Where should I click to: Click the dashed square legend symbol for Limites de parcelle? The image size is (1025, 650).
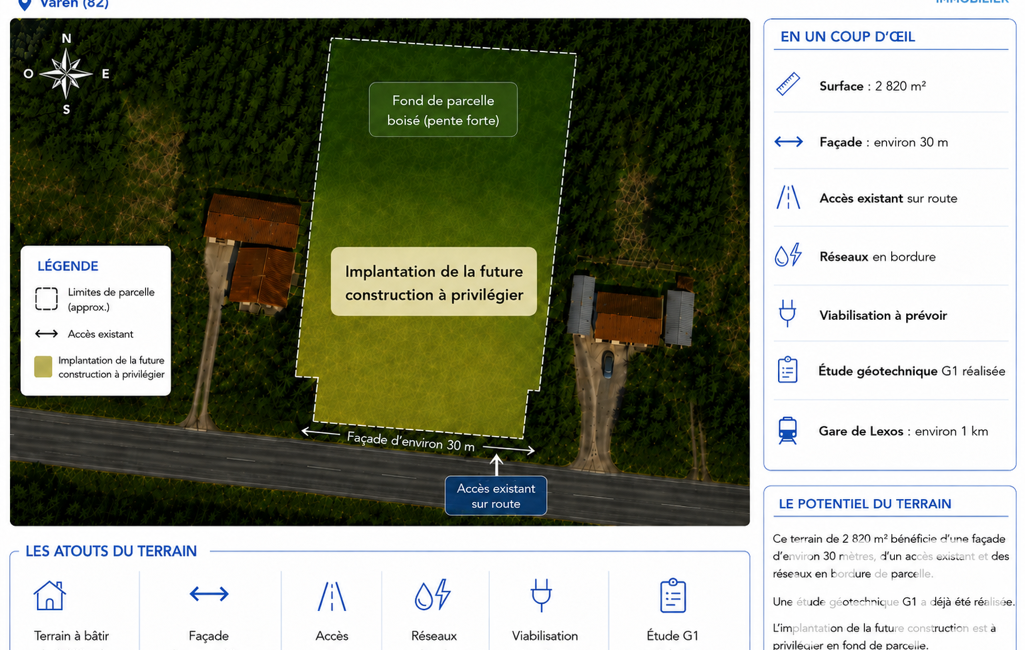[46, 299]
